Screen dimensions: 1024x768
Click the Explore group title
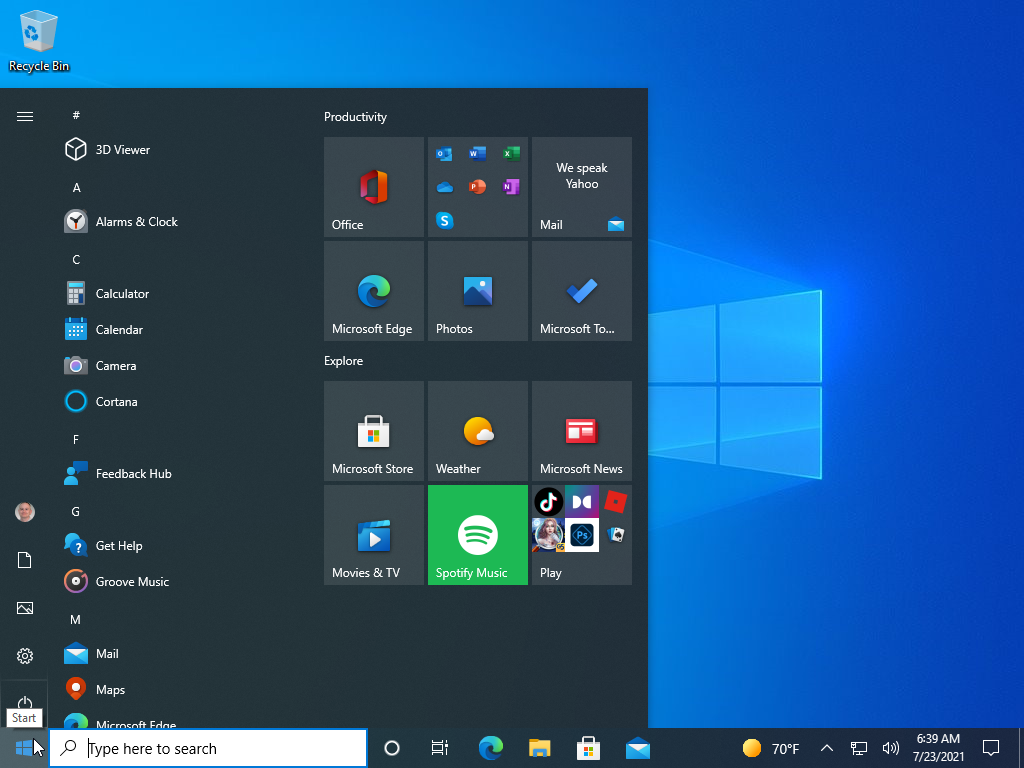(344, 361)
